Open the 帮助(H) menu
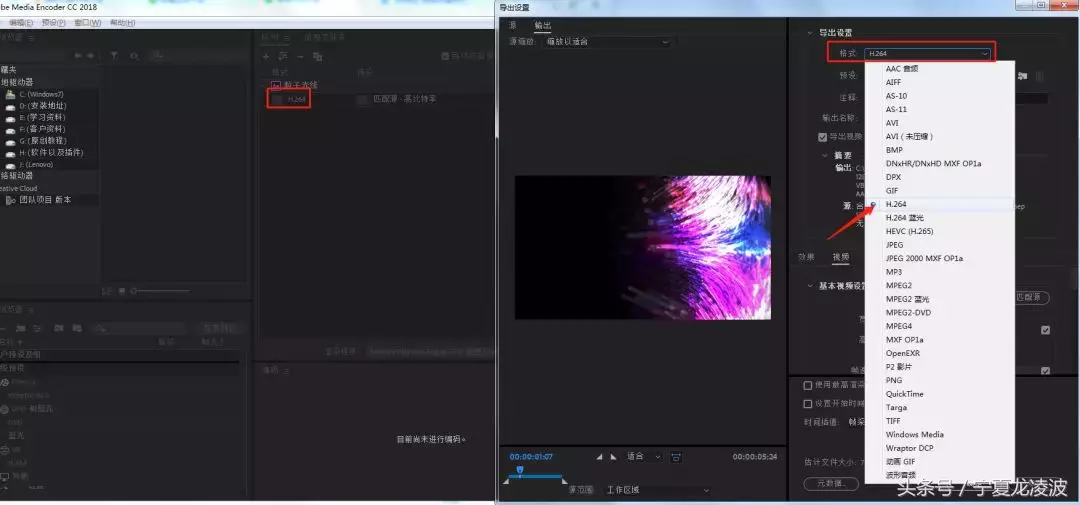Screen dimensions: 1080x505 click(123, 23)
